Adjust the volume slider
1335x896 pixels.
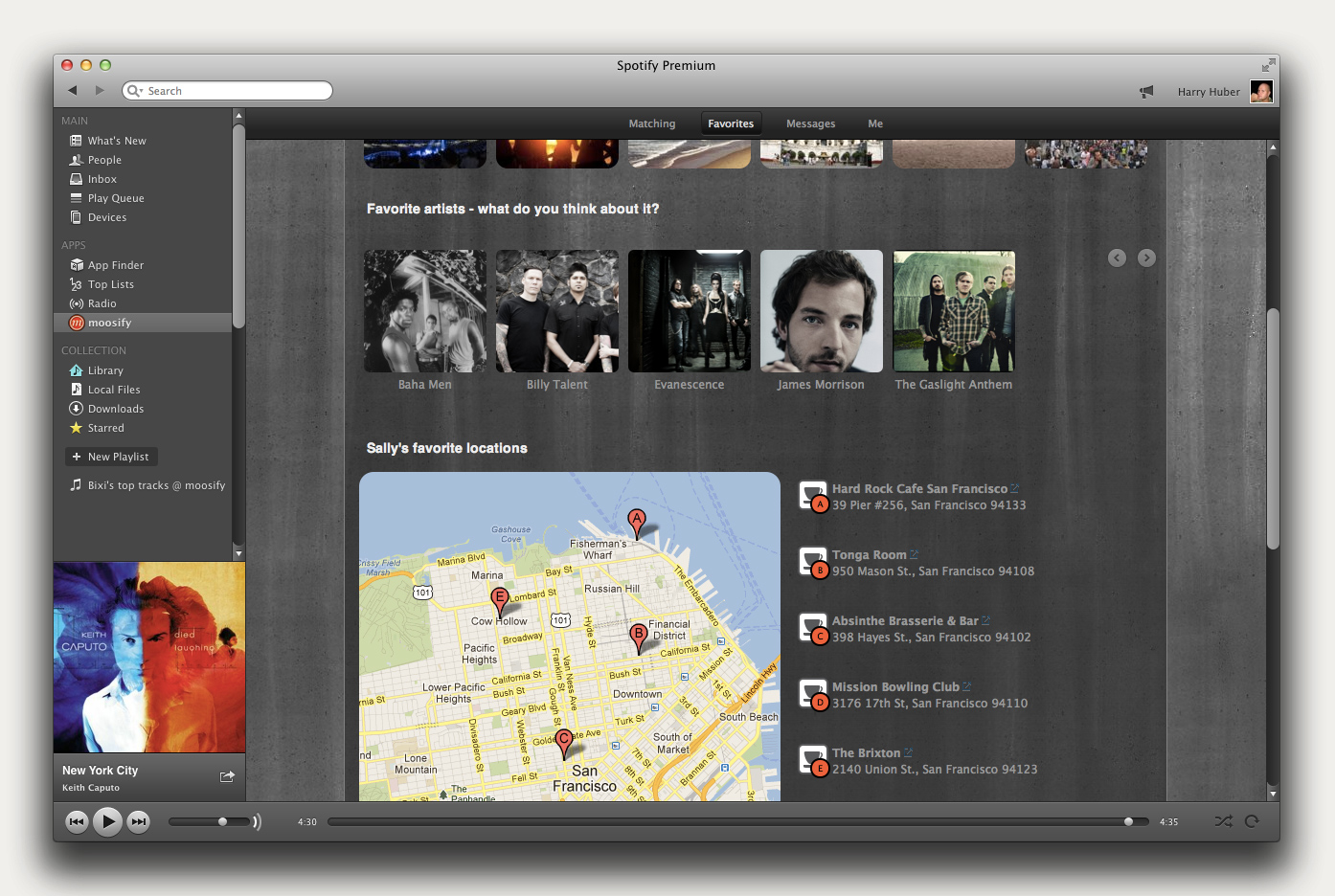pos(210,821)
